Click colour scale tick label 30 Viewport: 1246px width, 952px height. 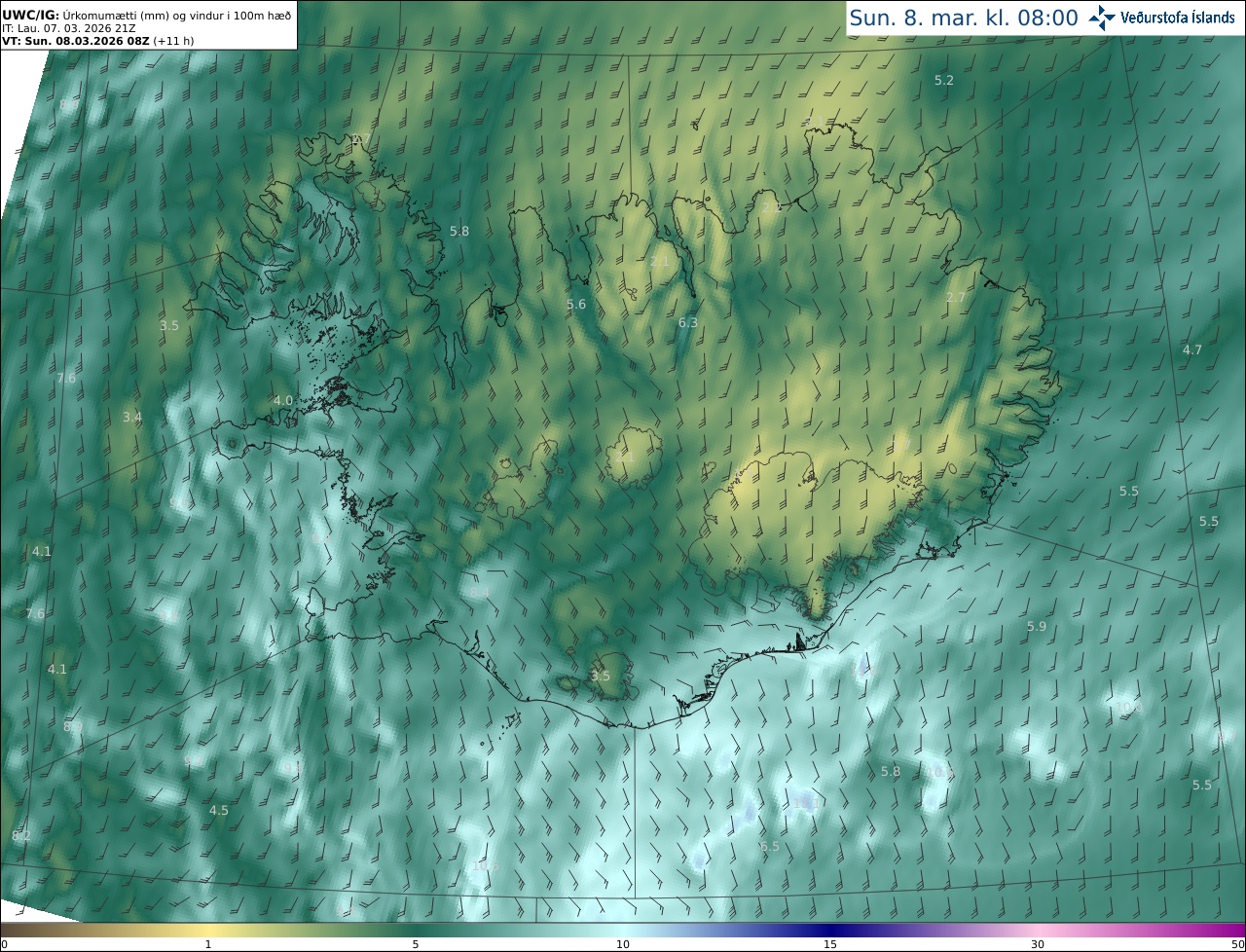click(1038, 944)
